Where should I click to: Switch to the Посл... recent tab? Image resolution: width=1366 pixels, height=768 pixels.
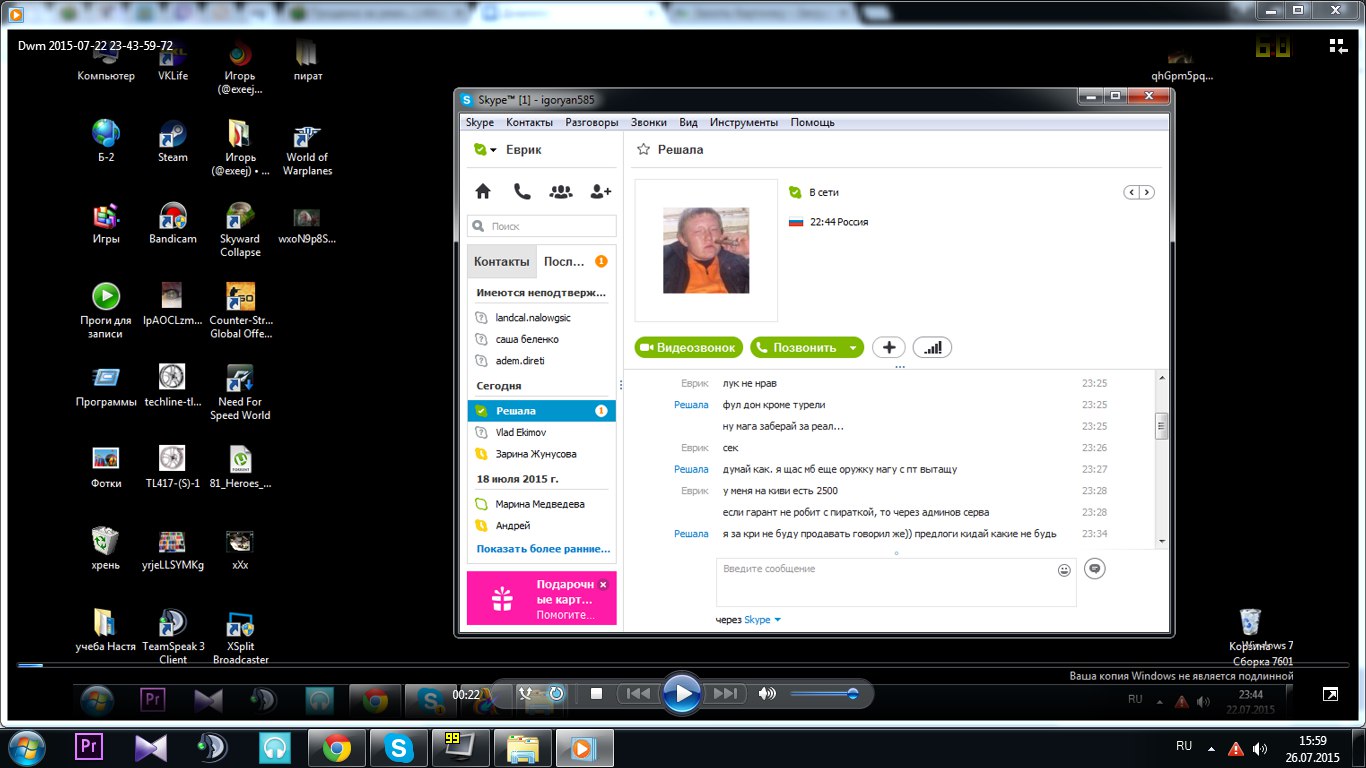pos(576,262)
